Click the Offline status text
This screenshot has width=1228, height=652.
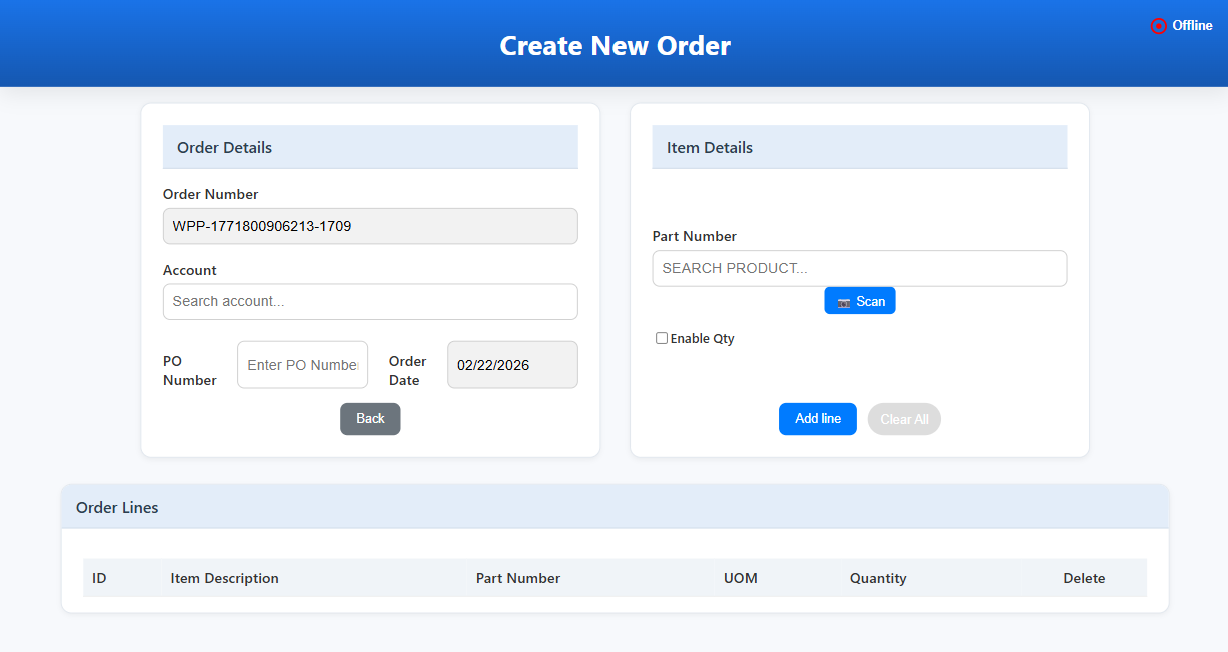pos(1192,26)
